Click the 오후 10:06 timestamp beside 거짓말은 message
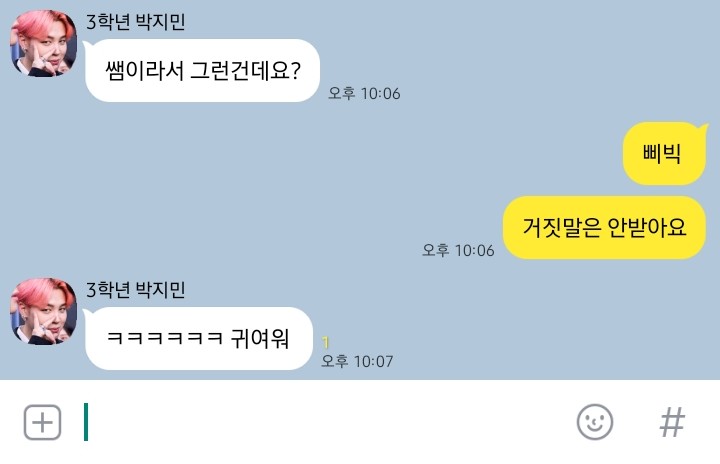This screenshot has width=720, height=464. (x=458, y=250)
